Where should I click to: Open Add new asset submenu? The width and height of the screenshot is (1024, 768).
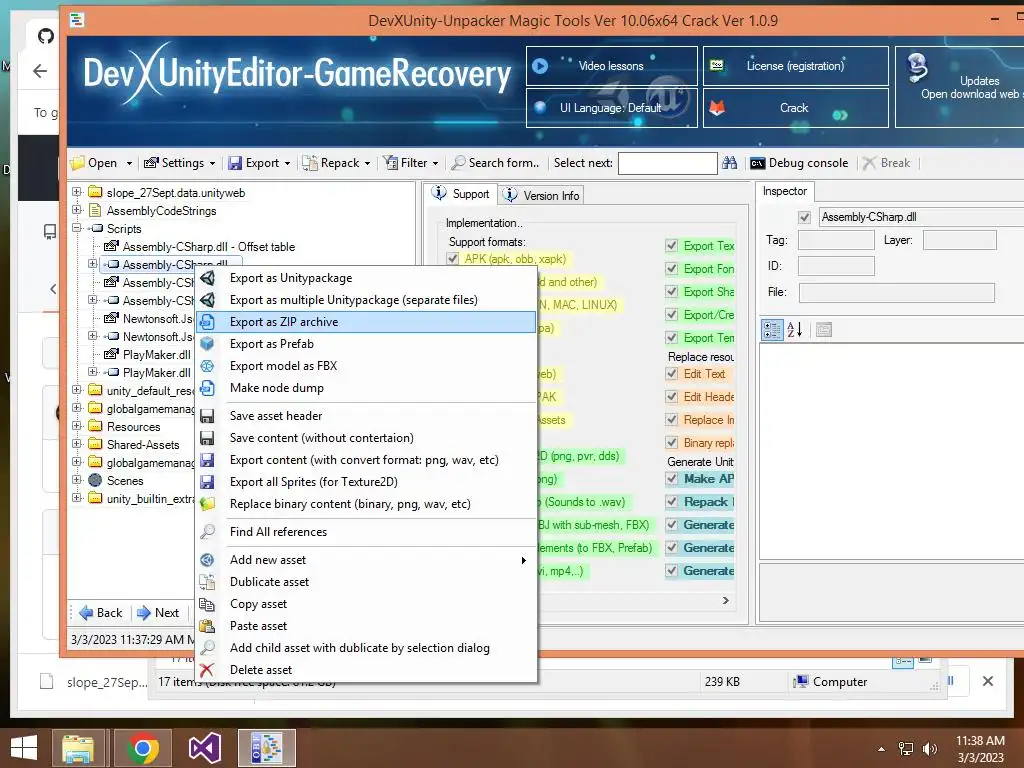(366, 560)
